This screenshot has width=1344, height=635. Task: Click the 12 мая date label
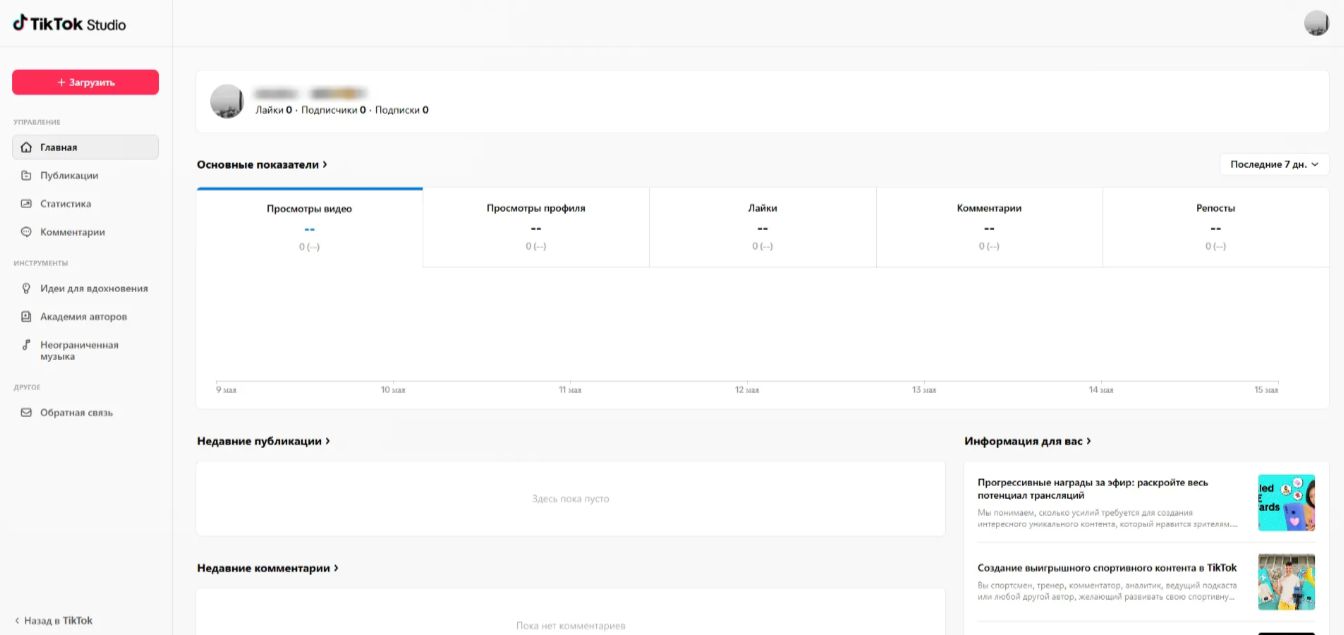[x=747, y=390]
